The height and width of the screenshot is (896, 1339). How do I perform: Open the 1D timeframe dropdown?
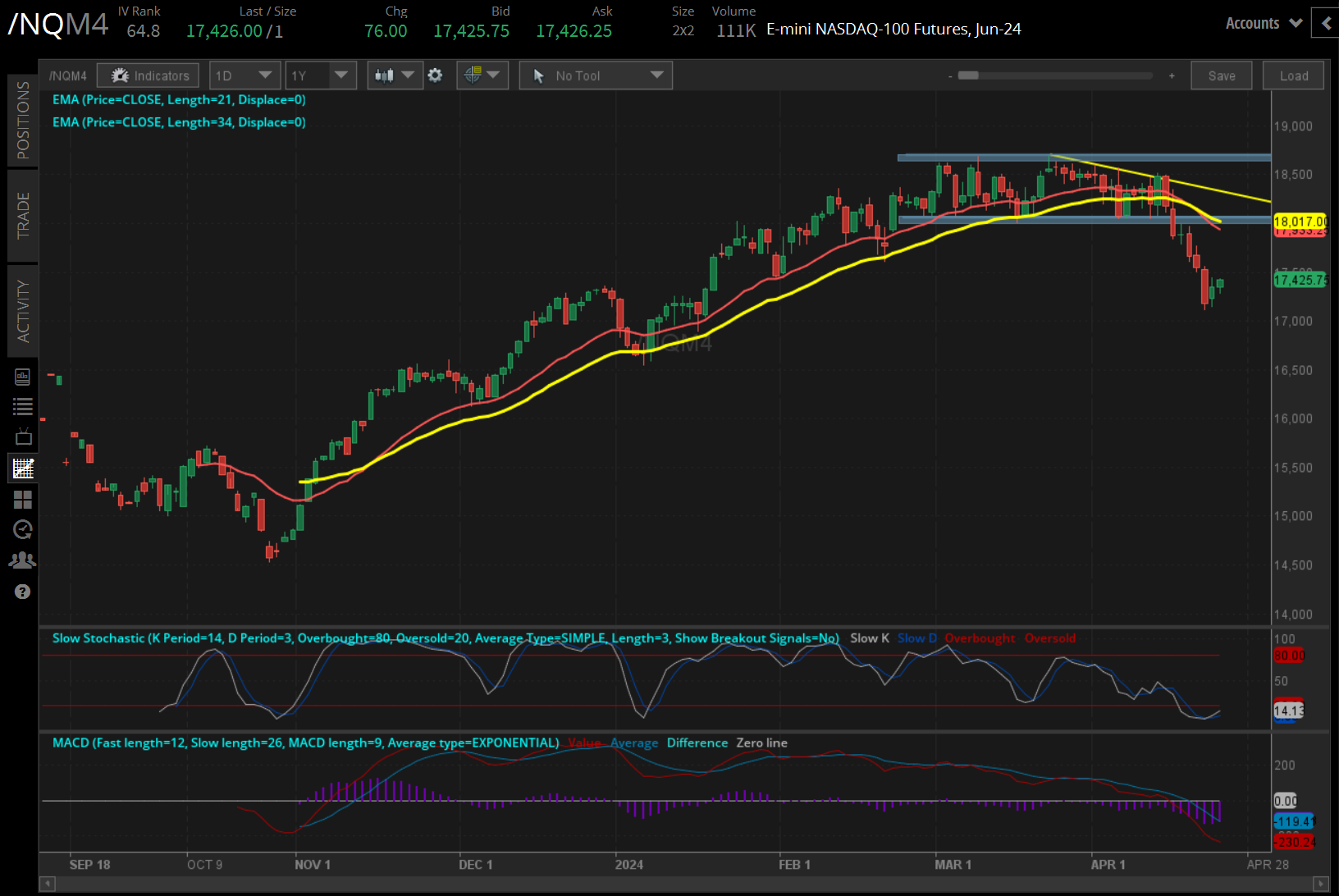click(244, 75)
